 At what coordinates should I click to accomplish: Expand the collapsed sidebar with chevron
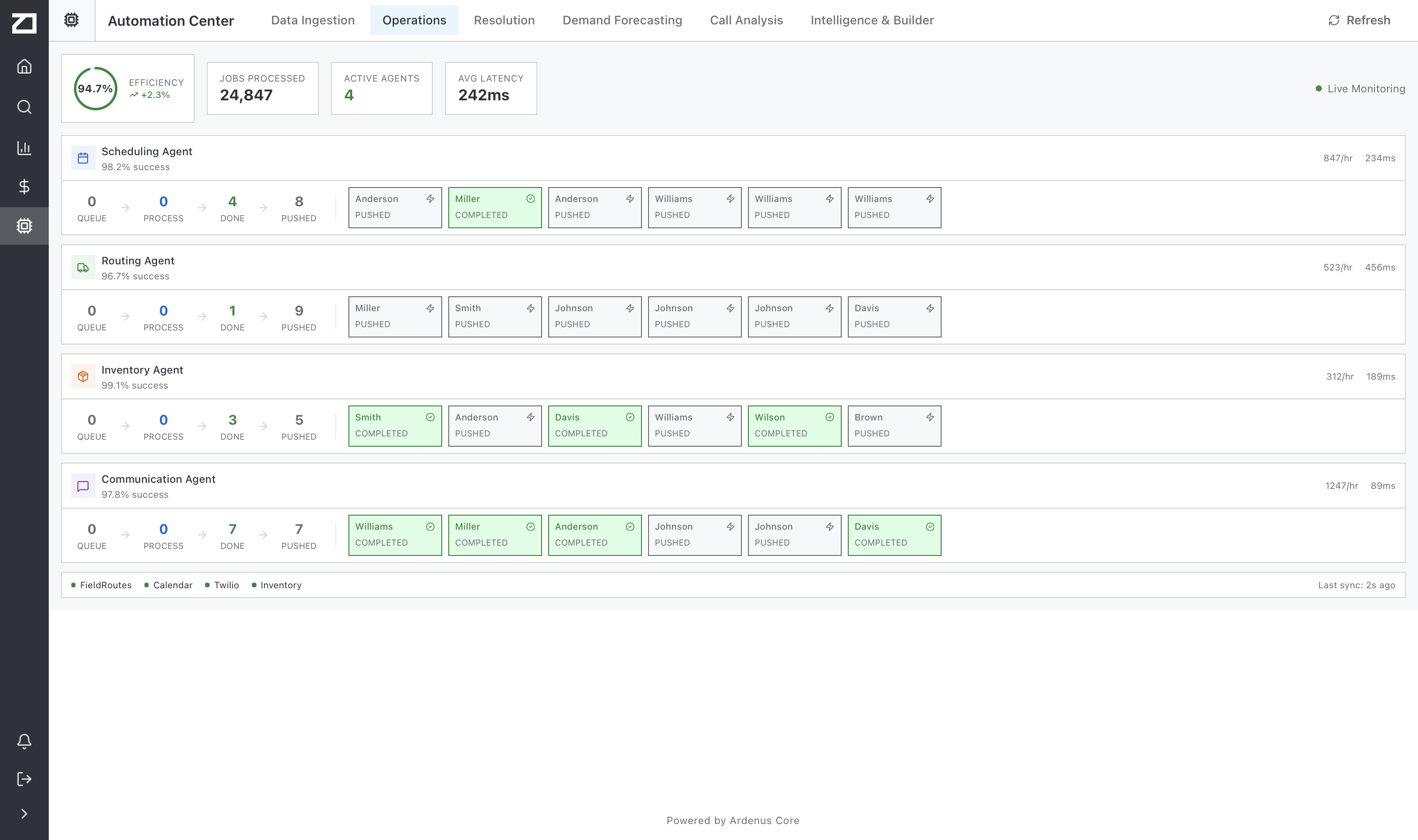[x=24, y=813]
